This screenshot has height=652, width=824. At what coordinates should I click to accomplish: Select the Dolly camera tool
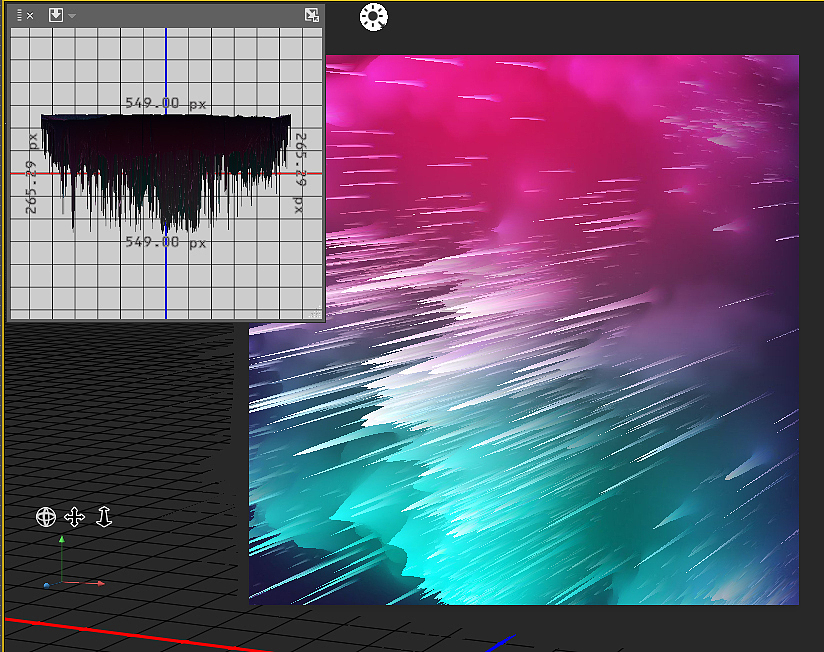click(x=104, y=516)
